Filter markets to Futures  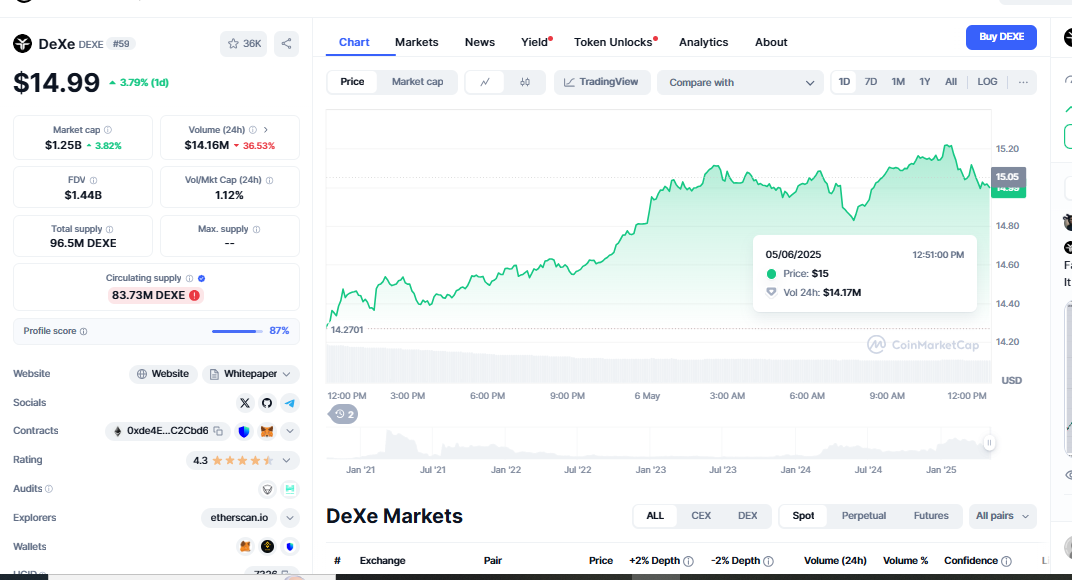(931, 516)
